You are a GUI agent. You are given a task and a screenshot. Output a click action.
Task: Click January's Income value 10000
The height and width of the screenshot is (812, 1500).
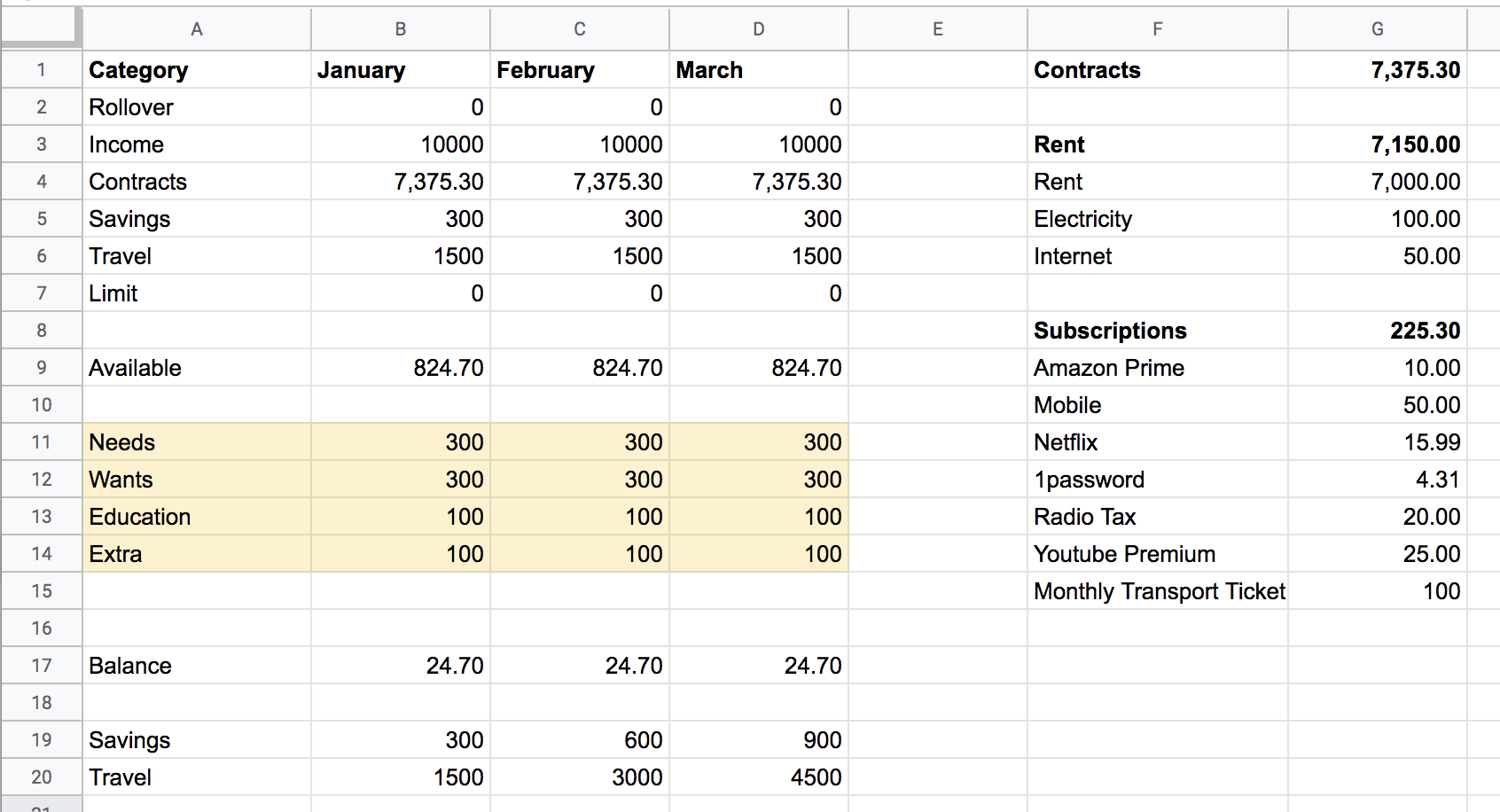[401, 144]
